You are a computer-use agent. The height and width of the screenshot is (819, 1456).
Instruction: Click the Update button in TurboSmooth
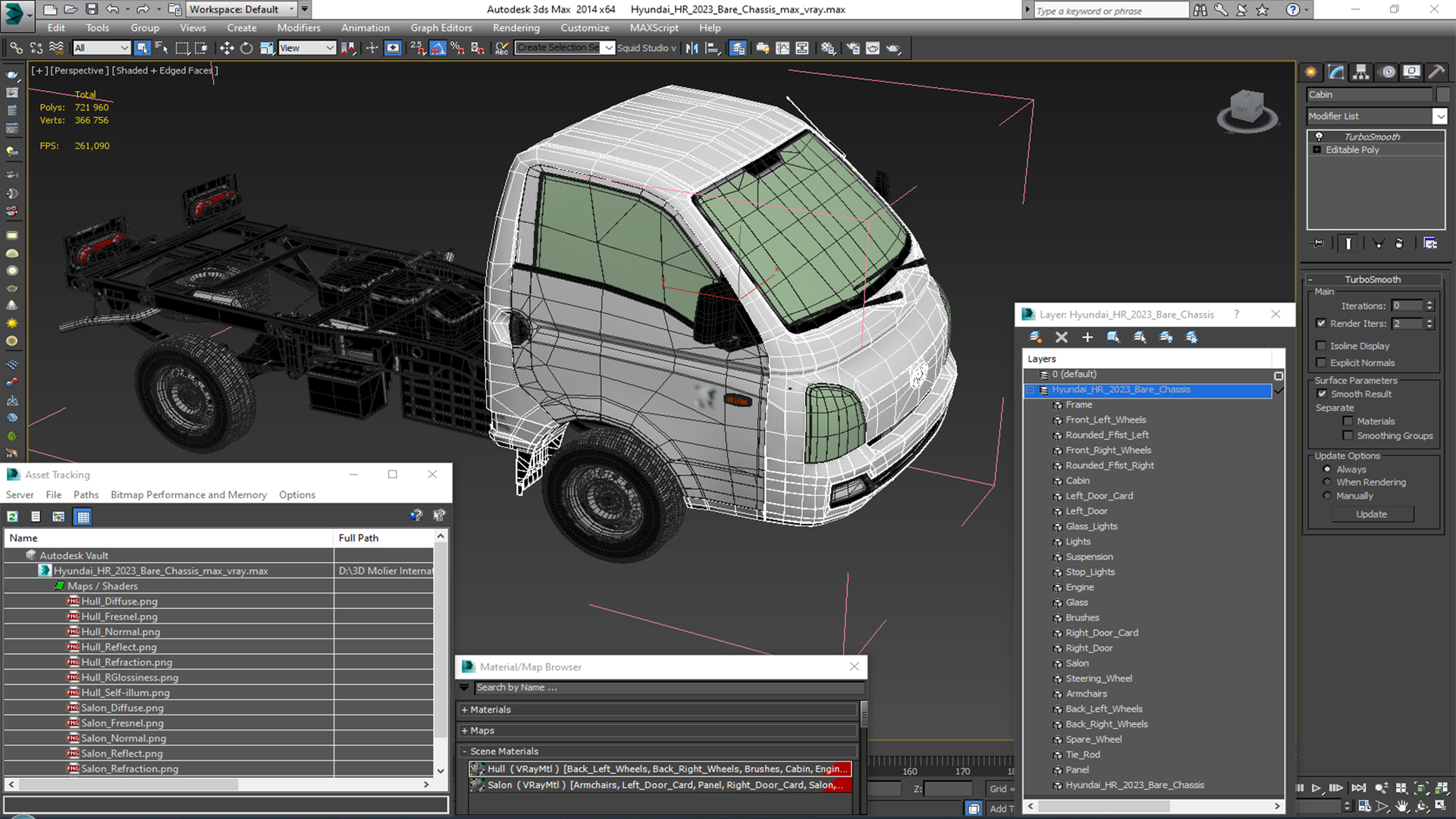pyautogui.click(x=1371, y=514)
